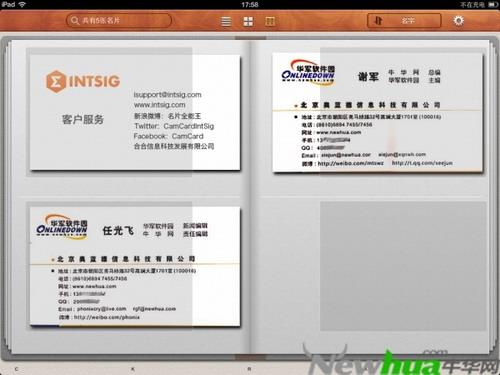Click isupport@intsig.com email on INTSIG card
The width and height of the screenshot is (500, 375).
click(167, 95)
